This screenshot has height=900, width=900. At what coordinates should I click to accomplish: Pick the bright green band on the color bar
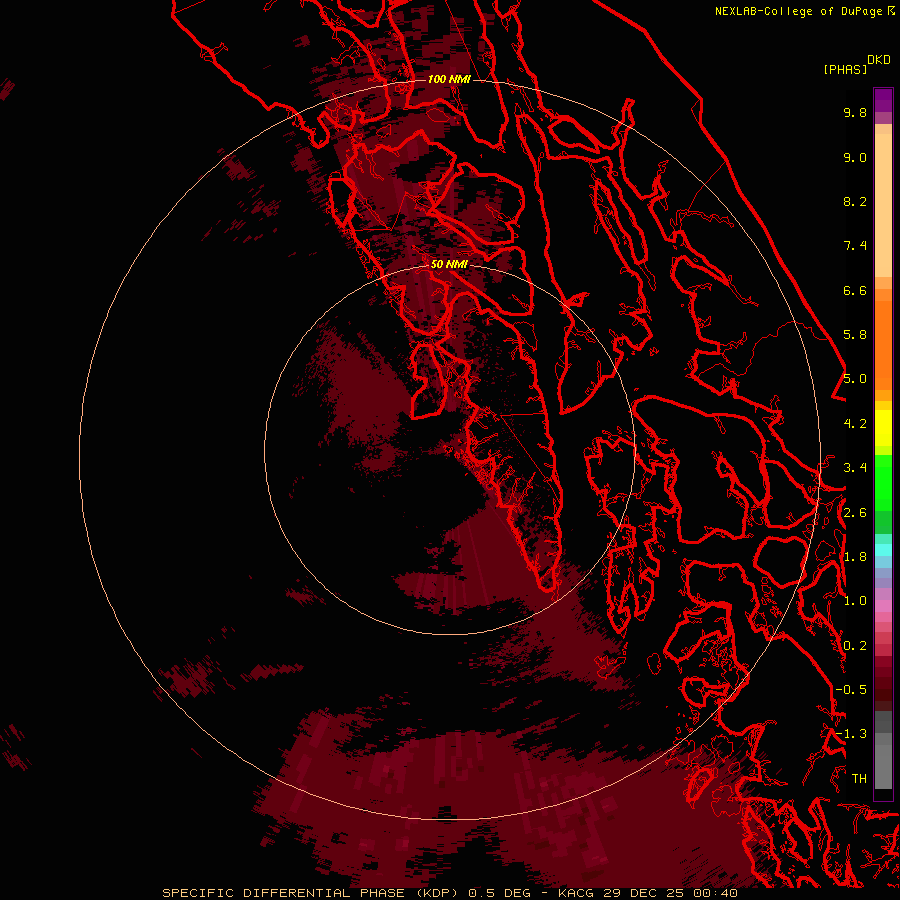(883, 482)
